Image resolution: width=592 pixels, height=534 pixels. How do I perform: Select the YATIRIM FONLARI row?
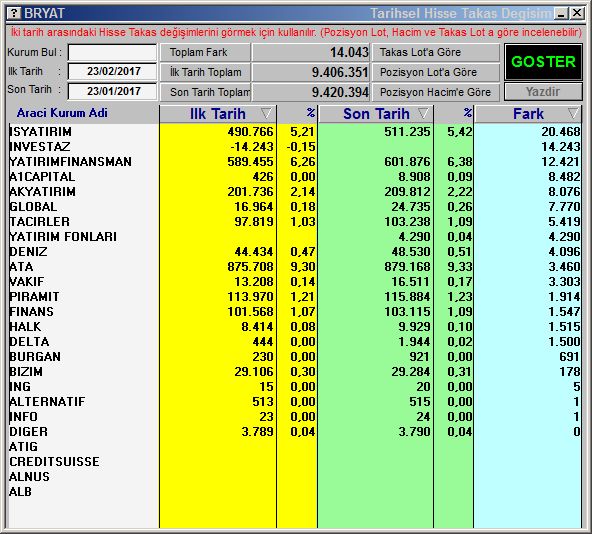pyautogui.click(x=294, y=237)
